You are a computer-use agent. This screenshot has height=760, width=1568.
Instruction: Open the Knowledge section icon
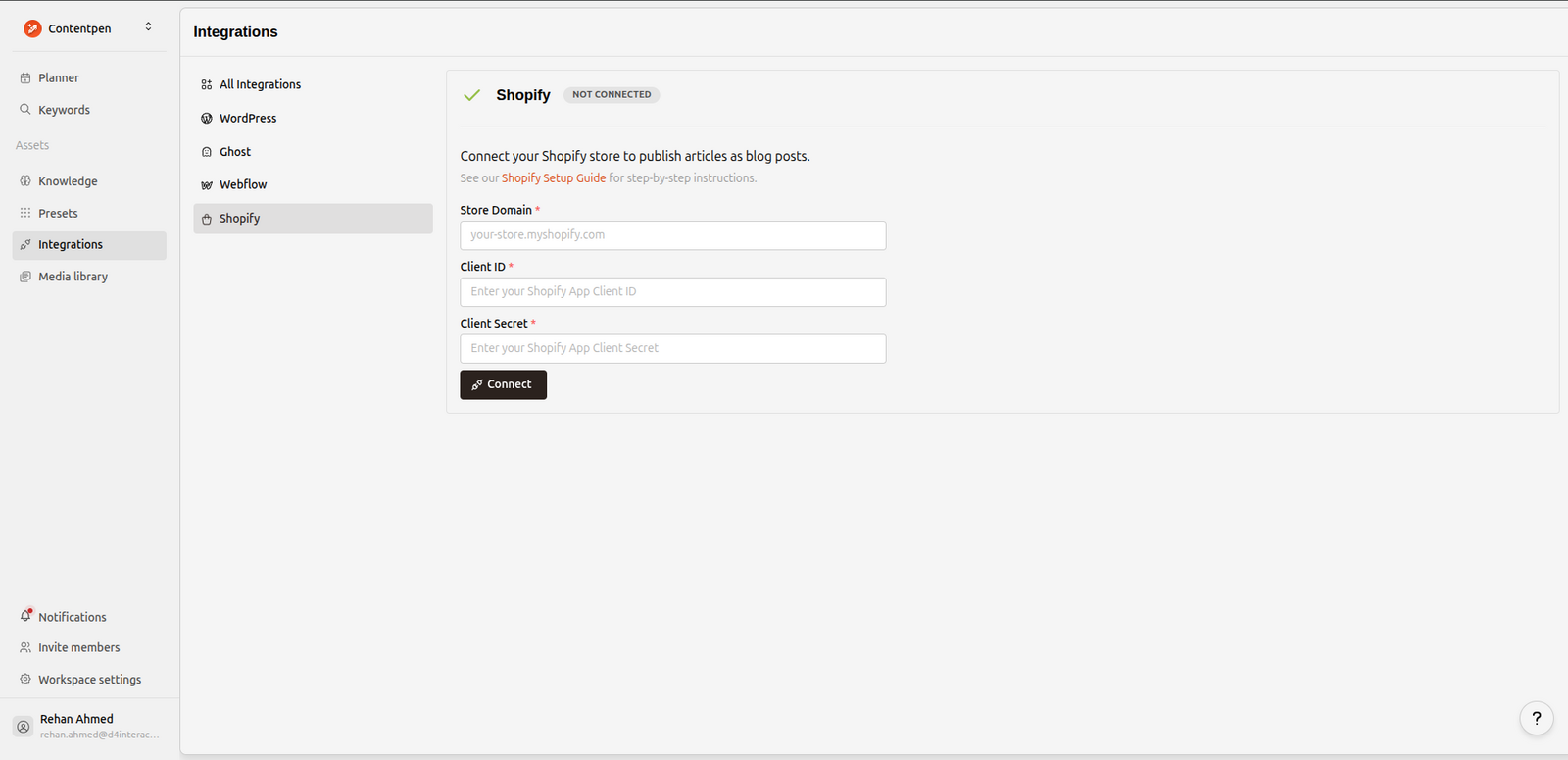coord(25,181)
